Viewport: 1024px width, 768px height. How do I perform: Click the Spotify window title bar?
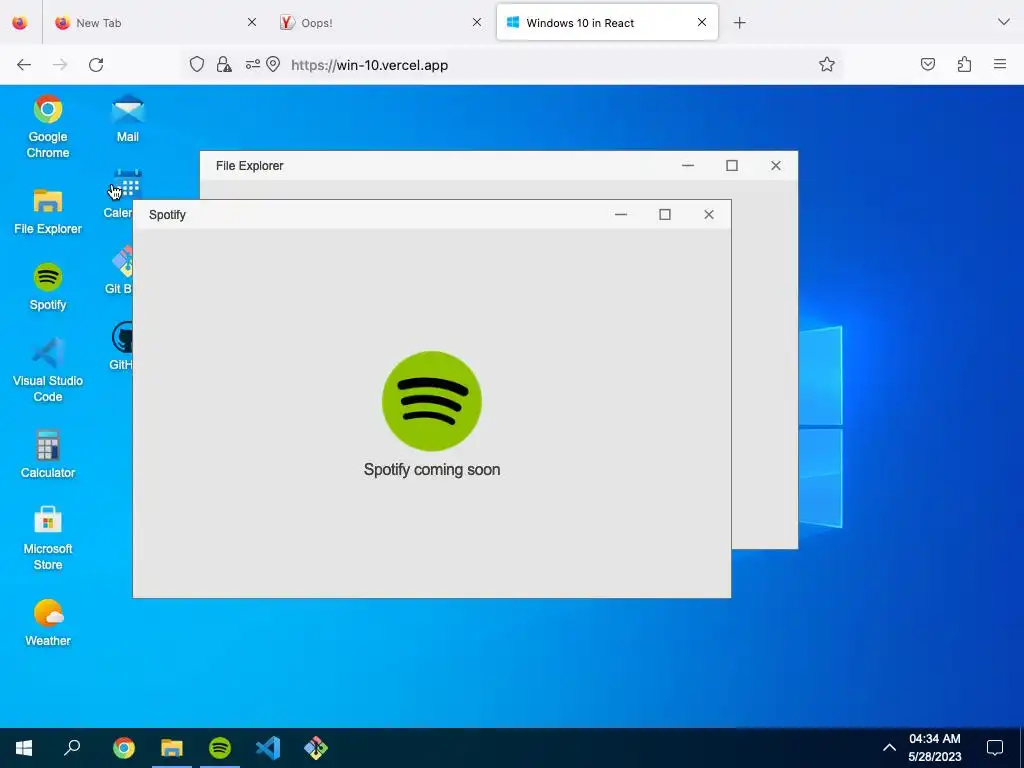(x=432, y=215)
